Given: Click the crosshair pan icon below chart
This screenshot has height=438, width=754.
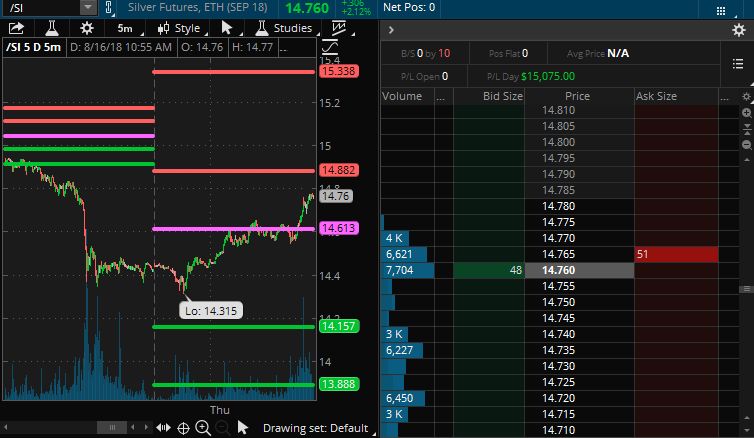Looking at the screenshot, I should click(184, 428).
